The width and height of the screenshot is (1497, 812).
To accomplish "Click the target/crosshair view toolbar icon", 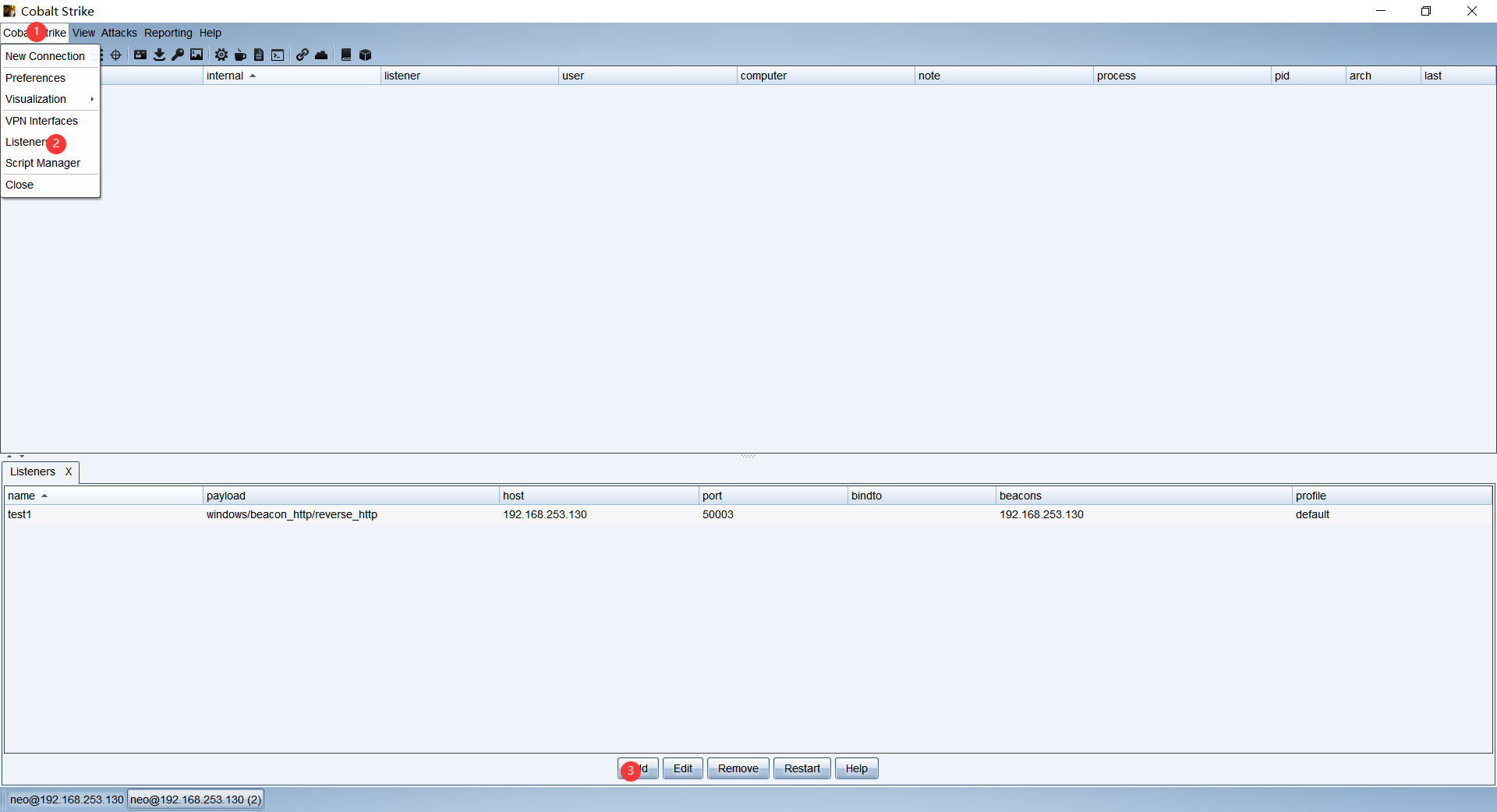I will (116, 55).
